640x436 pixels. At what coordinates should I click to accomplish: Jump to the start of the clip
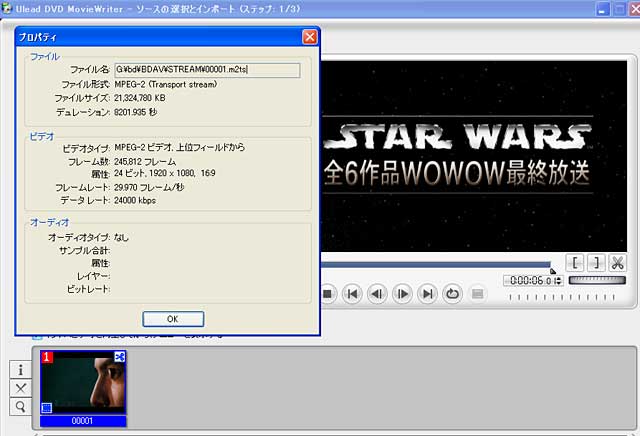click(x=352, y=294)
